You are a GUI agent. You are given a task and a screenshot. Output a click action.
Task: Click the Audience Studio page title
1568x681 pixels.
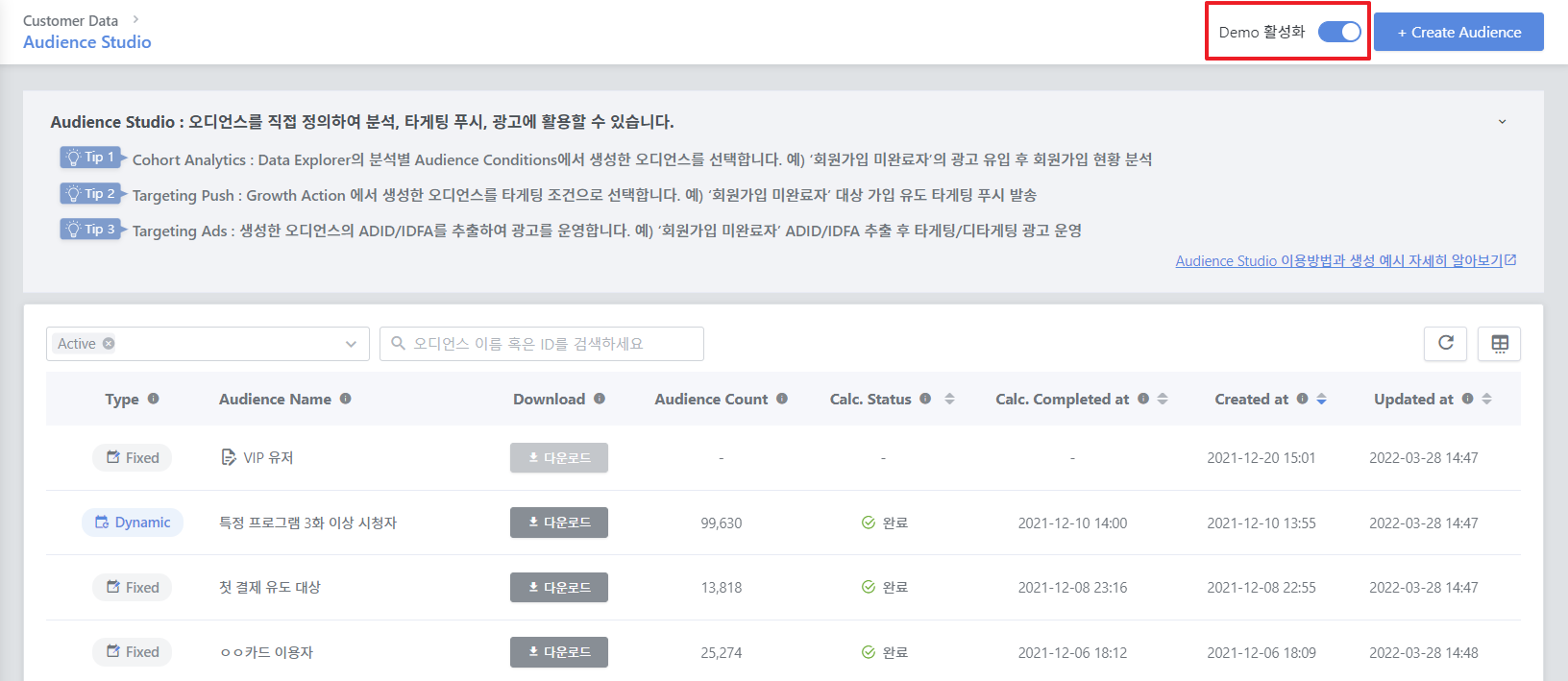tap(87, 42)
